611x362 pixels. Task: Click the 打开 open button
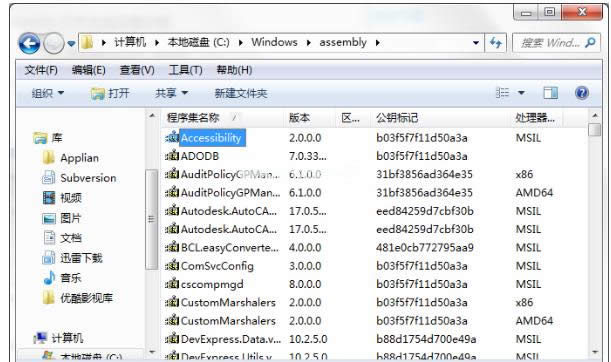pos(110,93)
